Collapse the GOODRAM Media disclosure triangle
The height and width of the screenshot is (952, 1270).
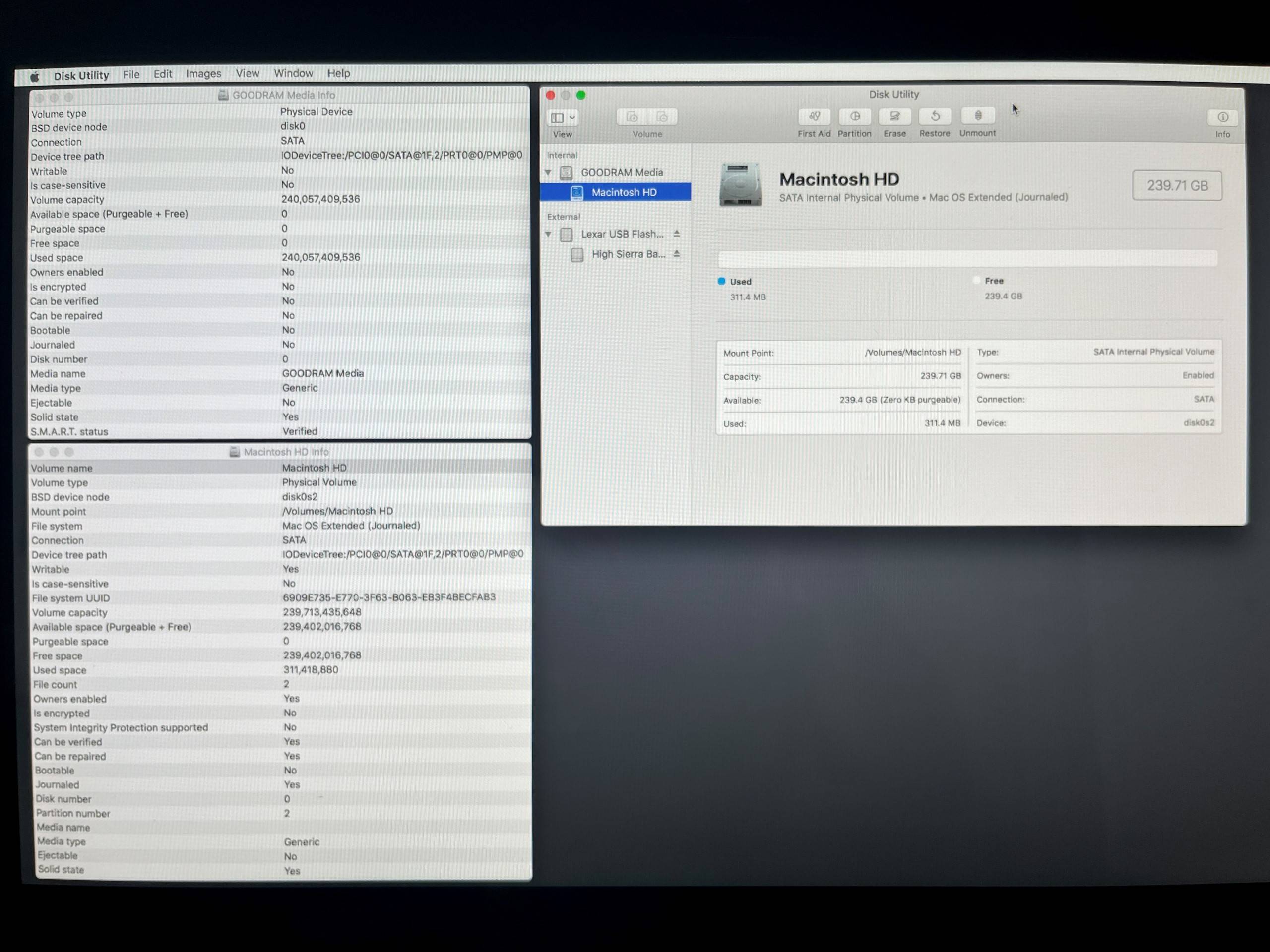click(548, 172)
